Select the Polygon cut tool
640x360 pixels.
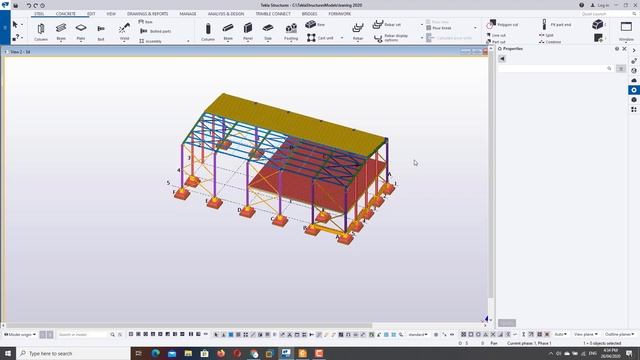[502, 24]
